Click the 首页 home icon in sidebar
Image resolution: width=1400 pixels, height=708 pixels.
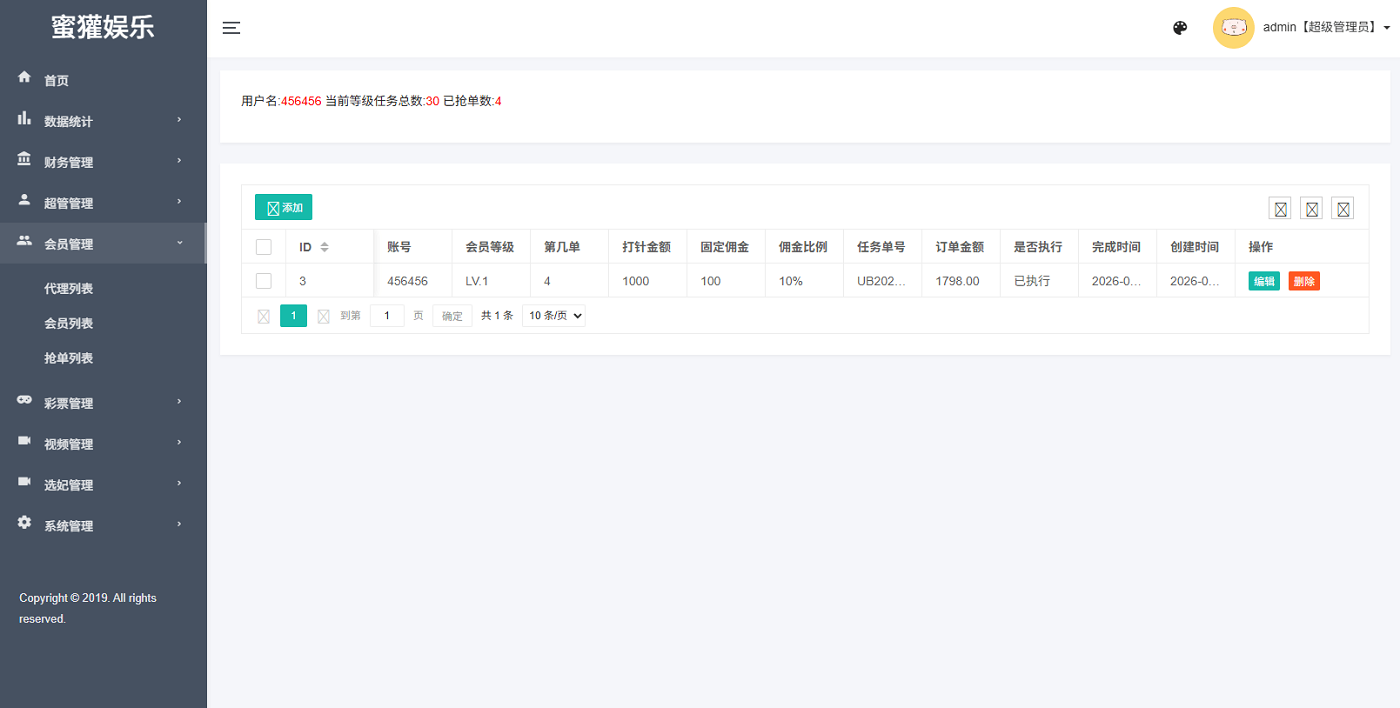[x=25, y=77]
